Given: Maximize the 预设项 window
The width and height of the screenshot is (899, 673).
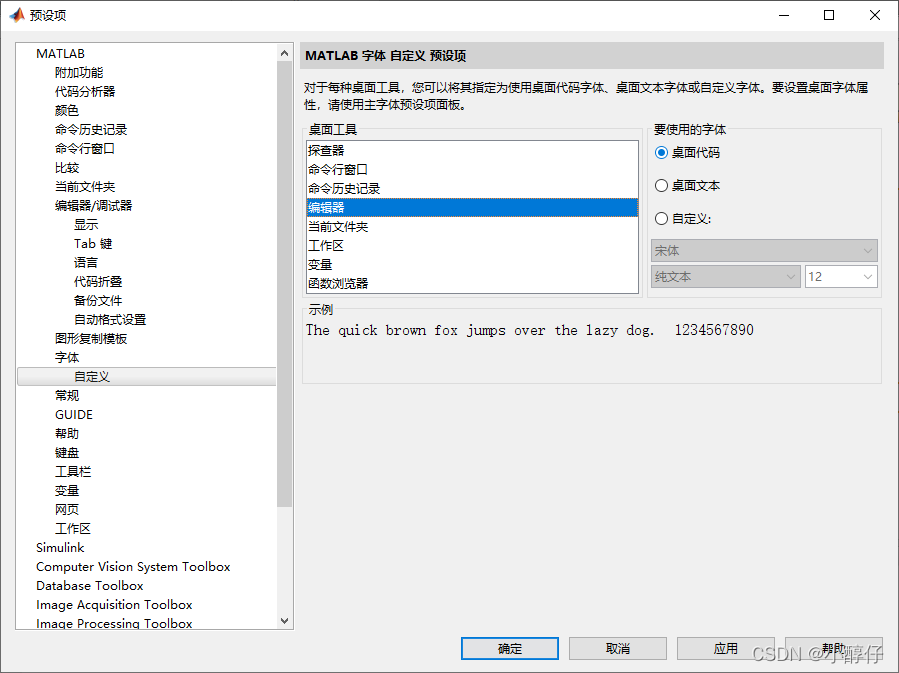Looking at the screenshot, I should click(829, 15).
